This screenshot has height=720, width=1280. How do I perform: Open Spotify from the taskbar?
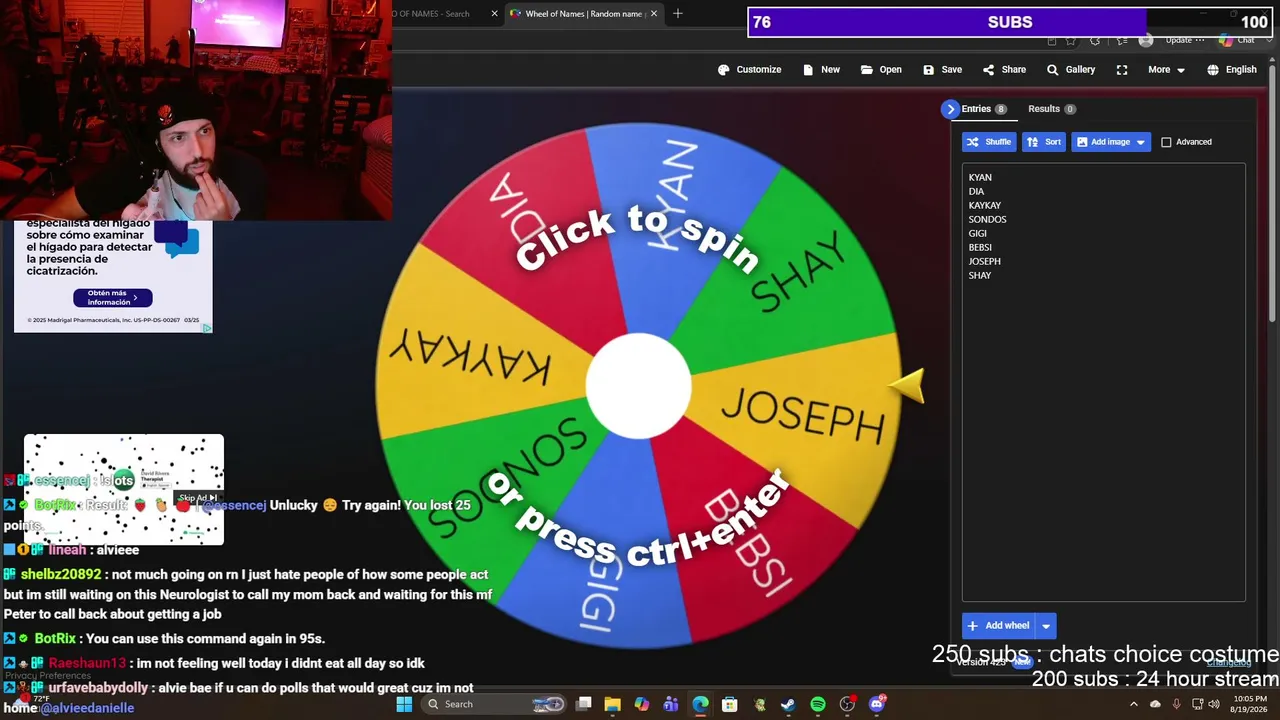818,704
